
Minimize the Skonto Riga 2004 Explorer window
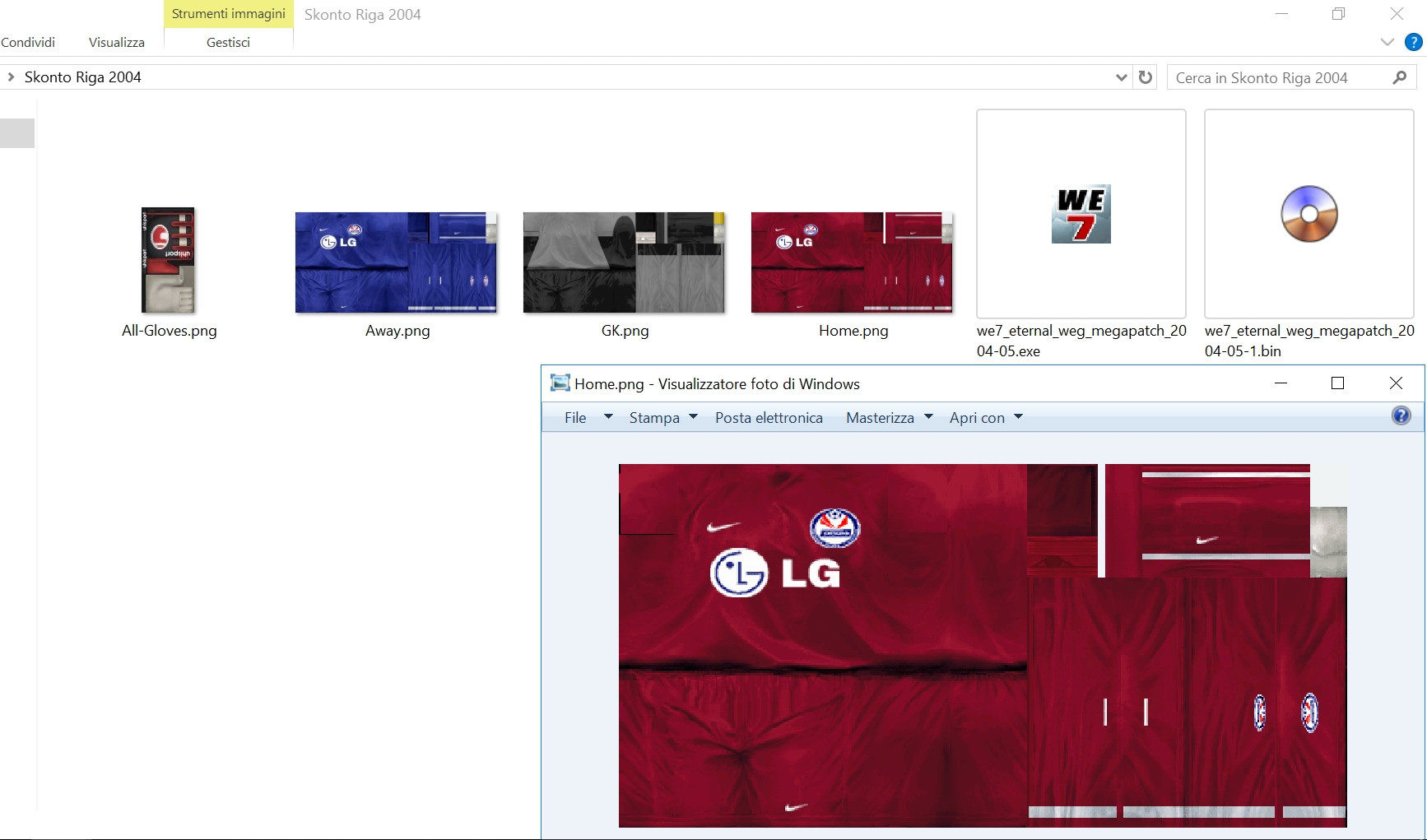coord(1281,14)
